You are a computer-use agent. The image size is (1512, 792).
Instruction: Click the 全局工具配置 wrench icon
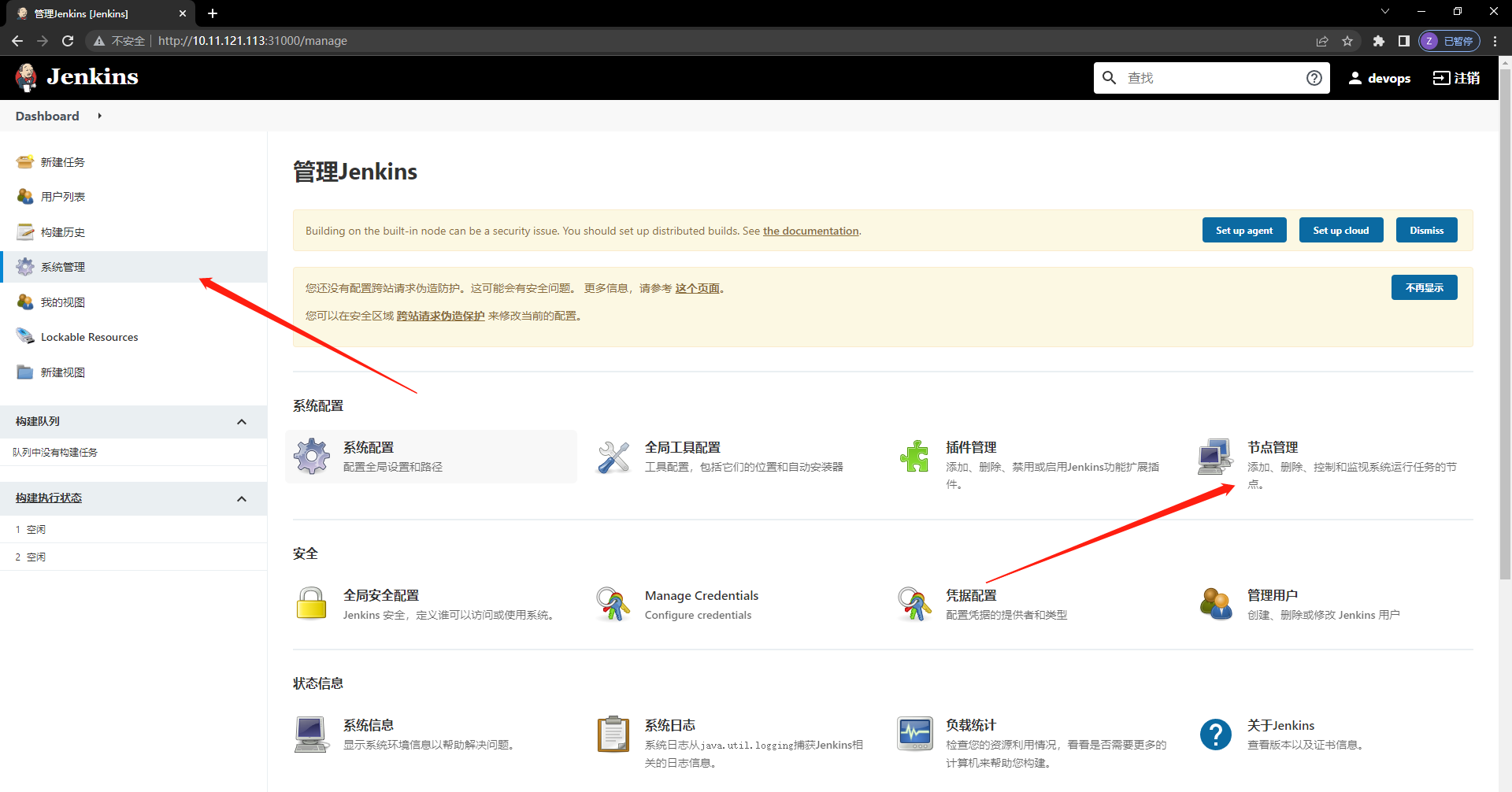(613, 457)
